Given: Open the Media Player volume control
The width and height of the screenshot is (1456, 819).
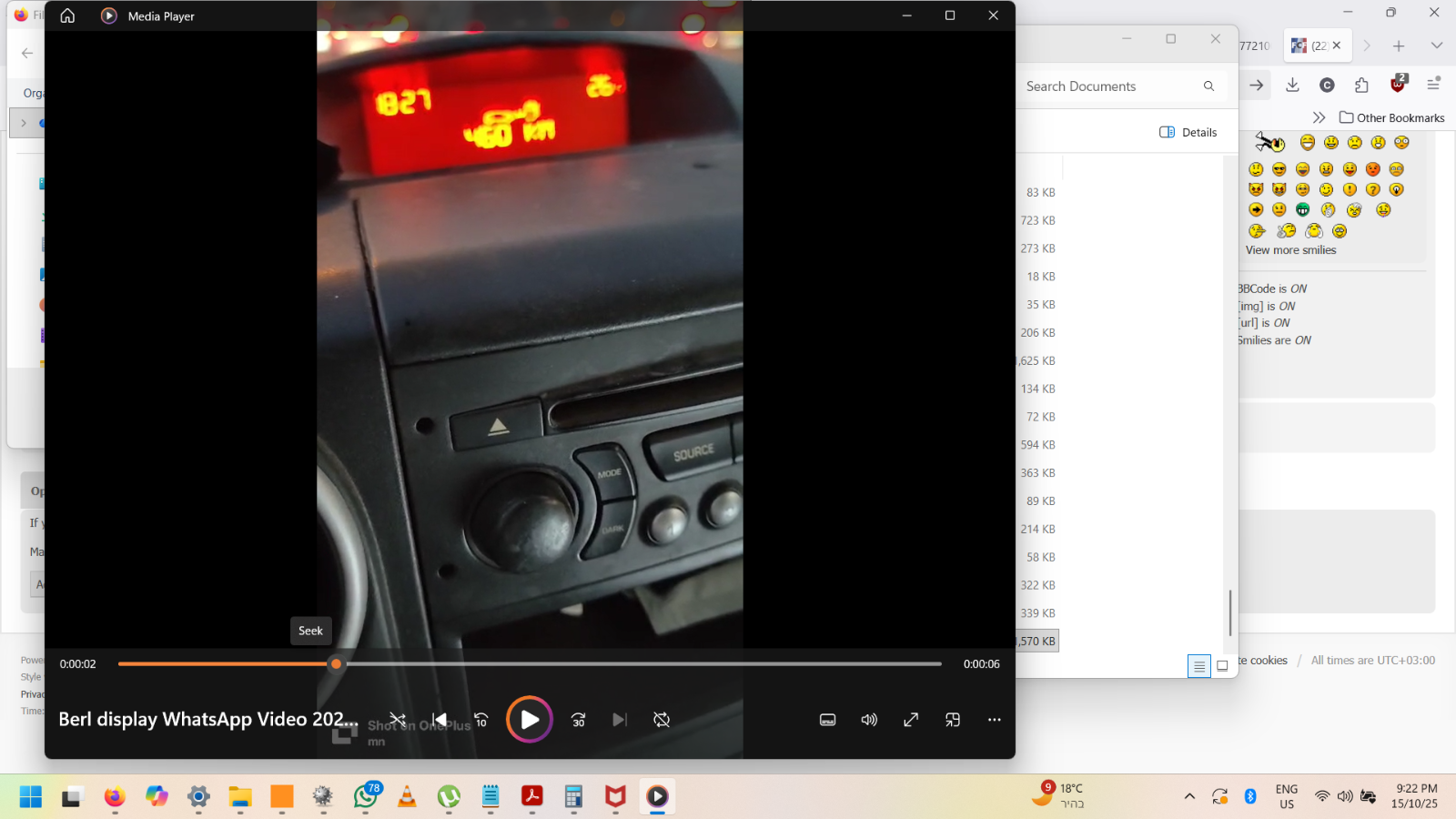Looking at the screenshot, I should click(x=869, y=720).
